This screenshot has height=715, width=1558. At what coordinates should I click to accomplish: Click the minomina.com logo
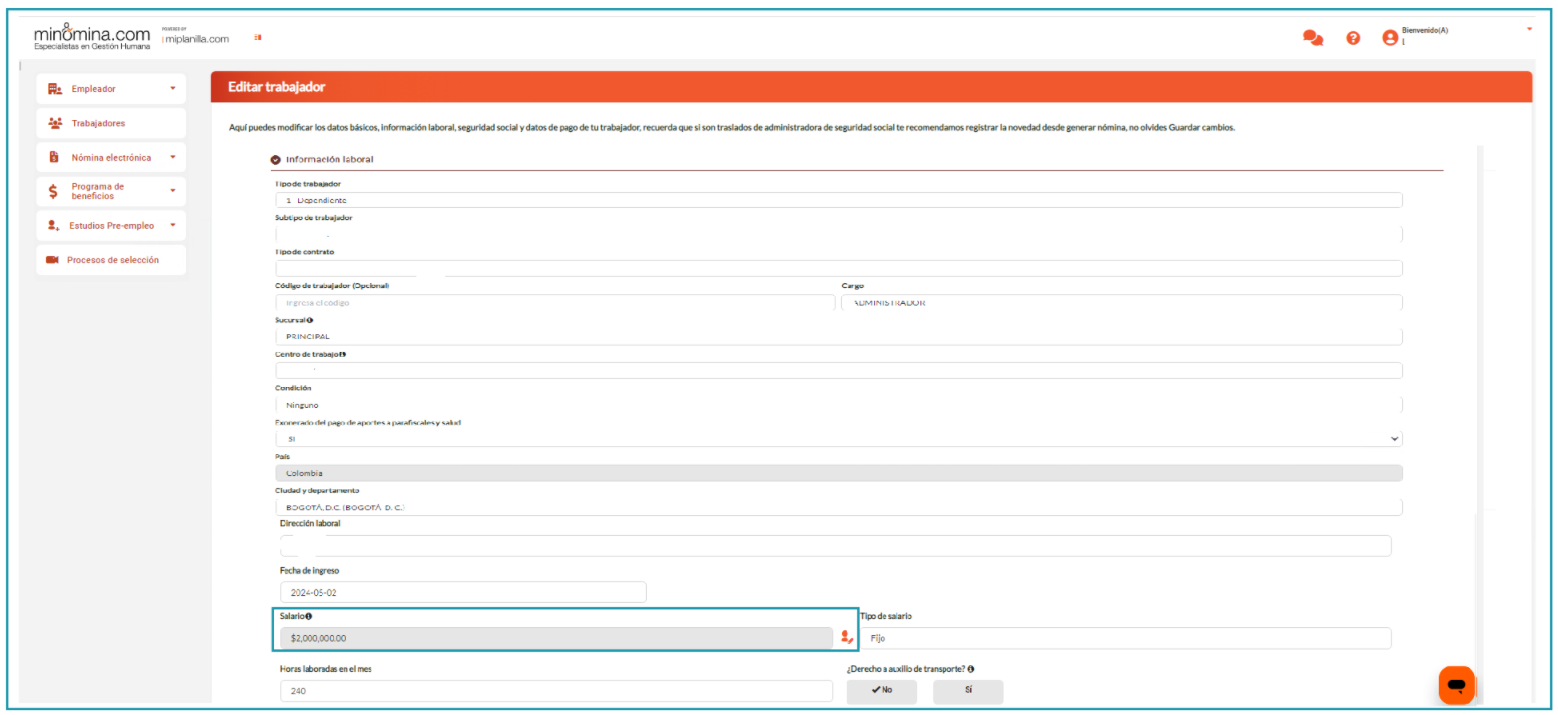coord(92,37)
